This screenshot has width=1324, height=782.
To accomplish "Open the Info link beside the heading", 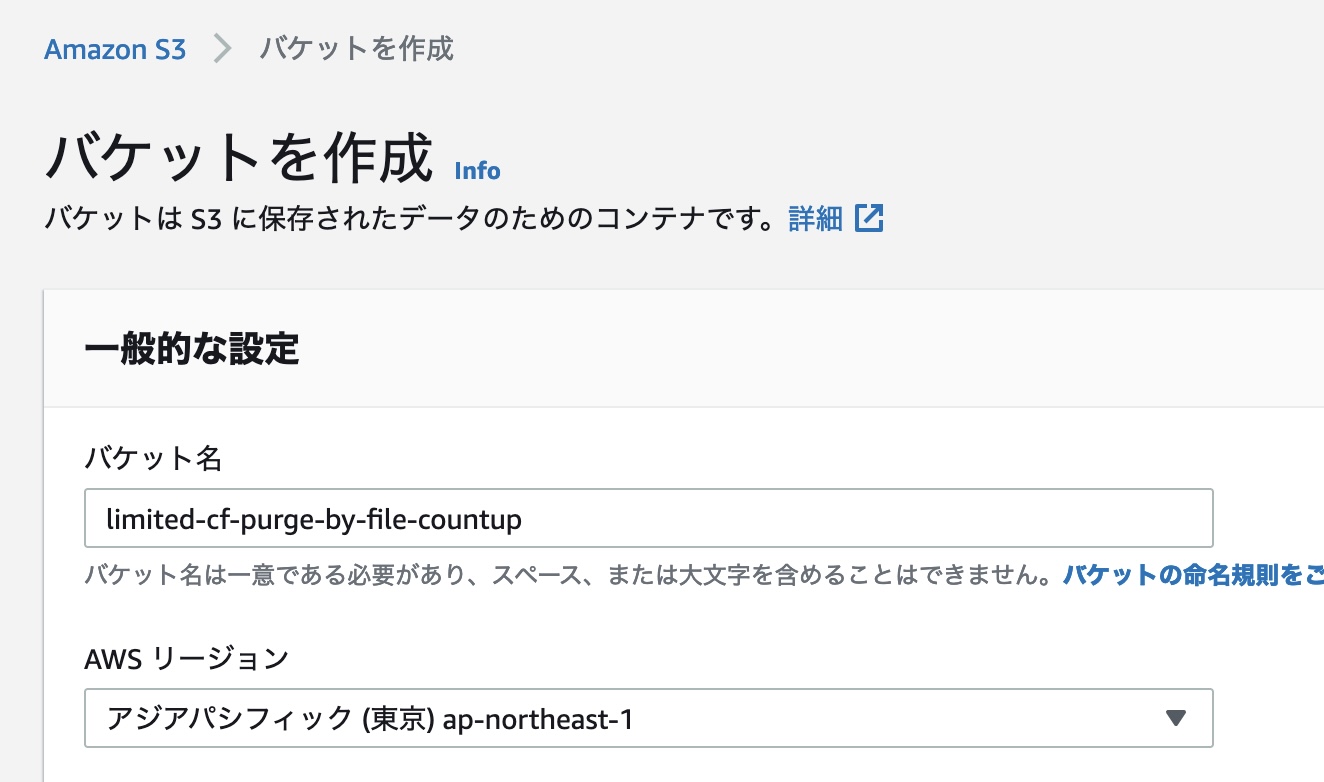I will [x=477, y=171].
